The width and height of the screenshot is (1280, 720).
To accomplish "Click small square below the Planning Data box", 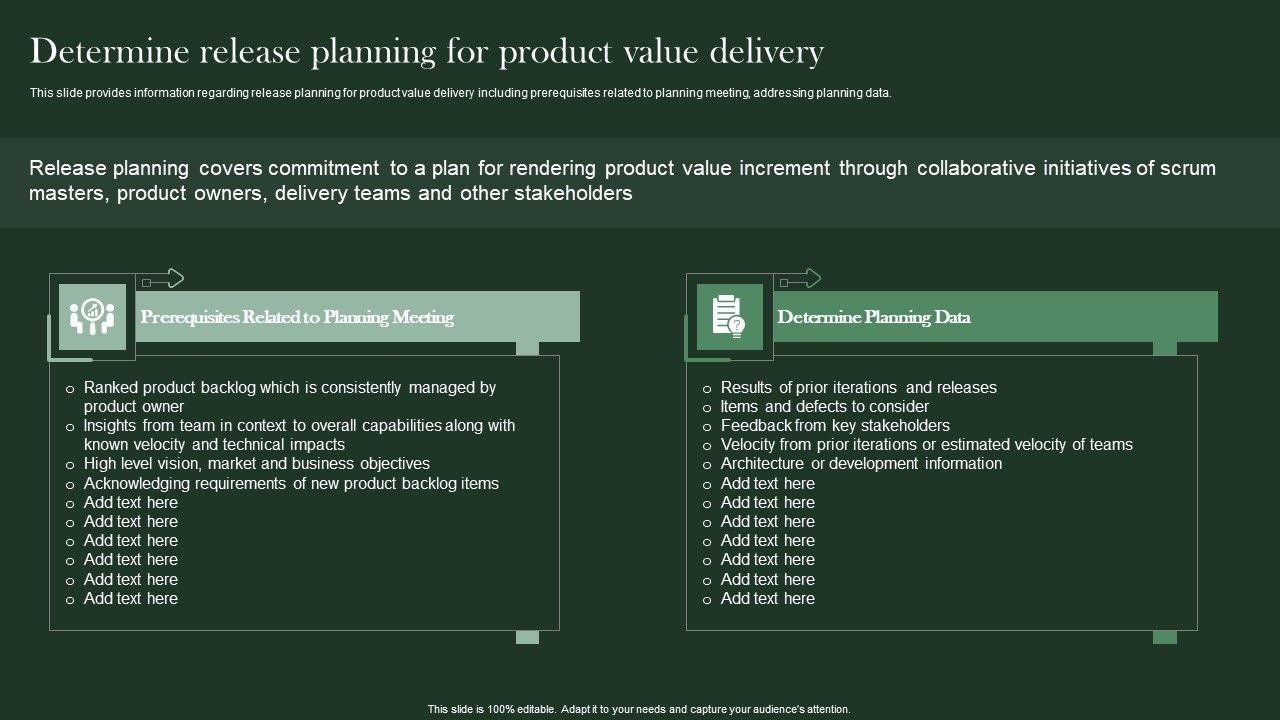I will (x=1164, y=637).
